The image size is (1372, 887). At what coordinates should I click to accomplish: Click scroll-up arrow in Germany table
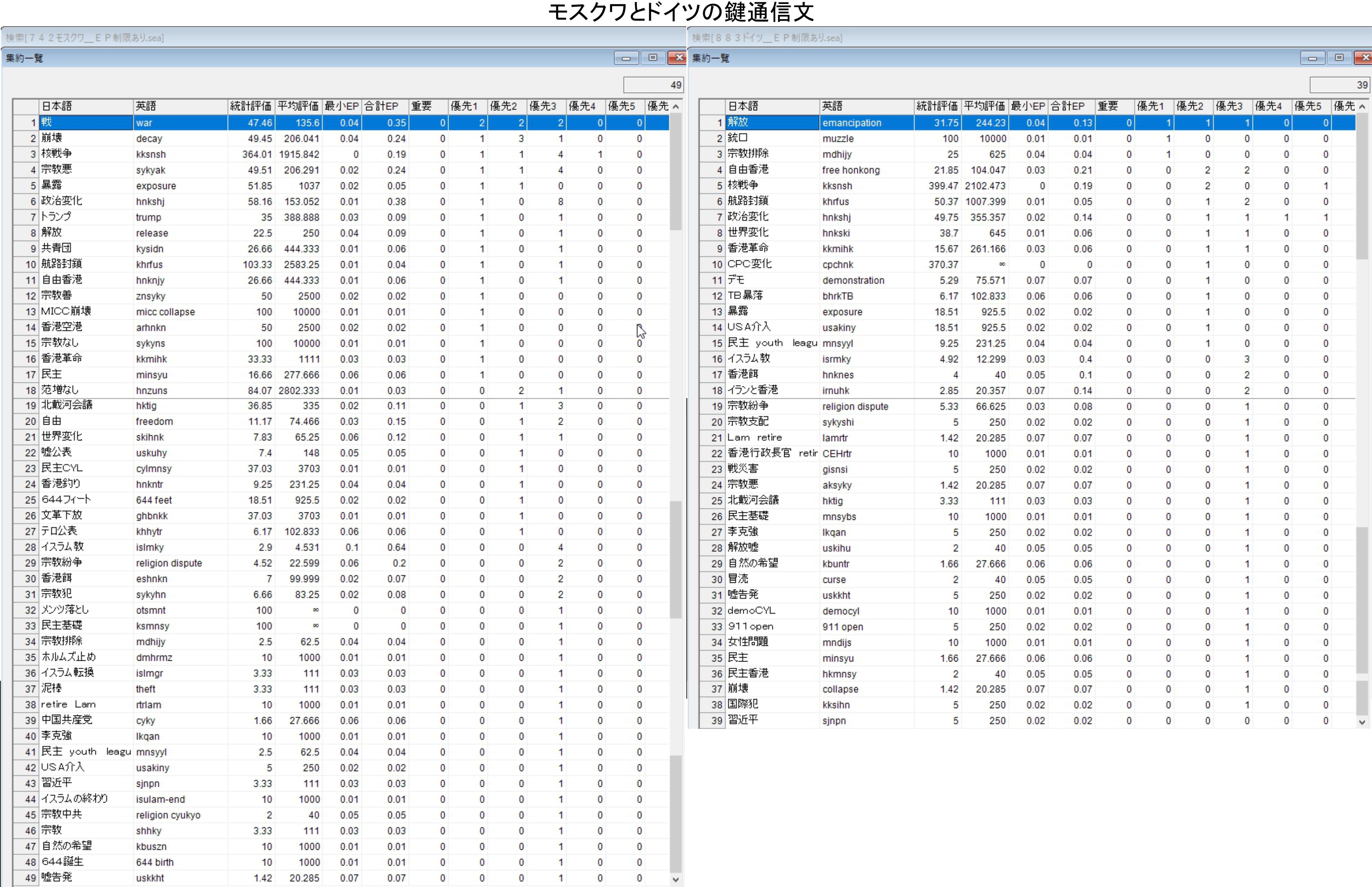1362,106
